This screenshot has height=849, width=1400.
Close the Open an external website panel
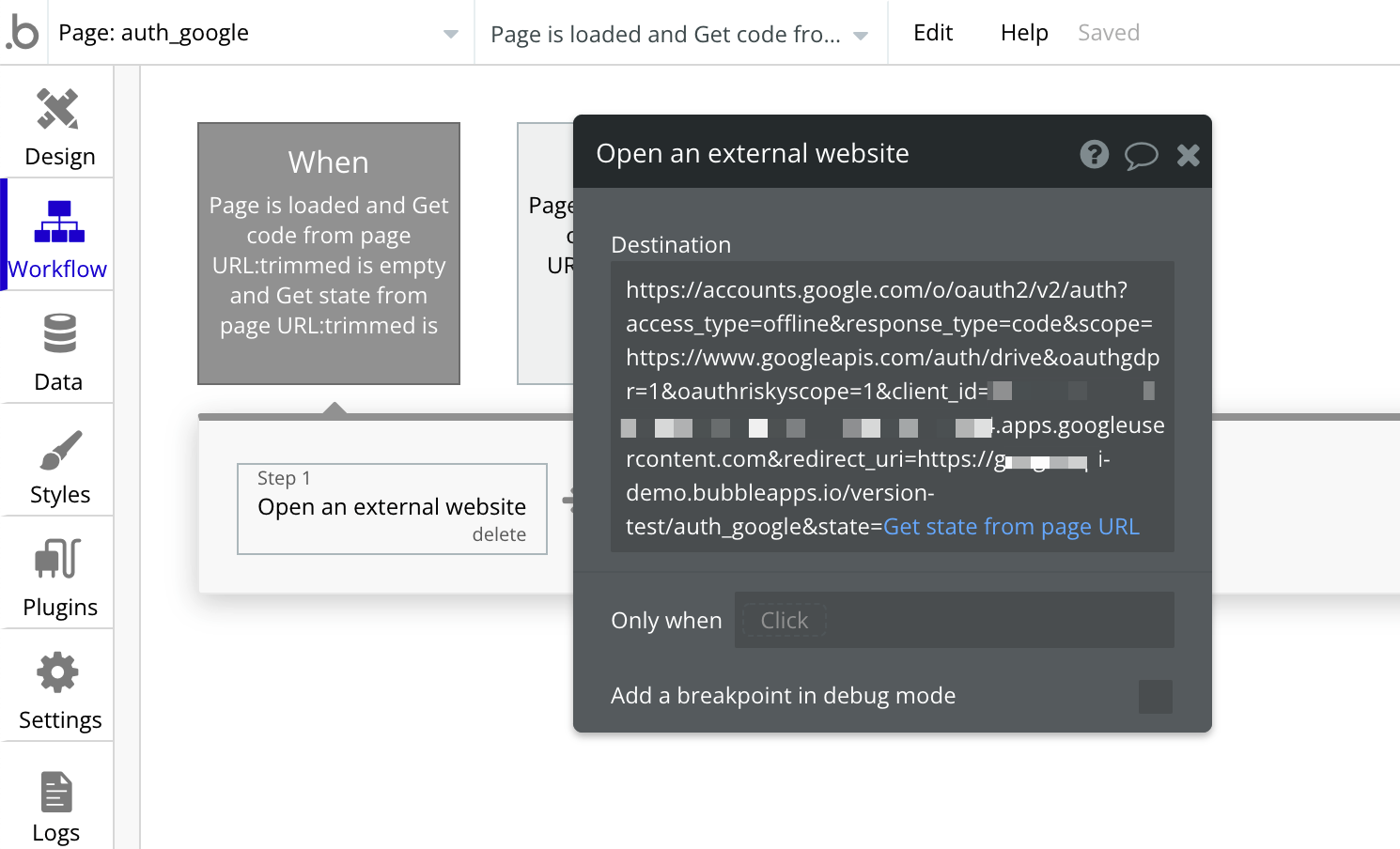pos(1188,155)
